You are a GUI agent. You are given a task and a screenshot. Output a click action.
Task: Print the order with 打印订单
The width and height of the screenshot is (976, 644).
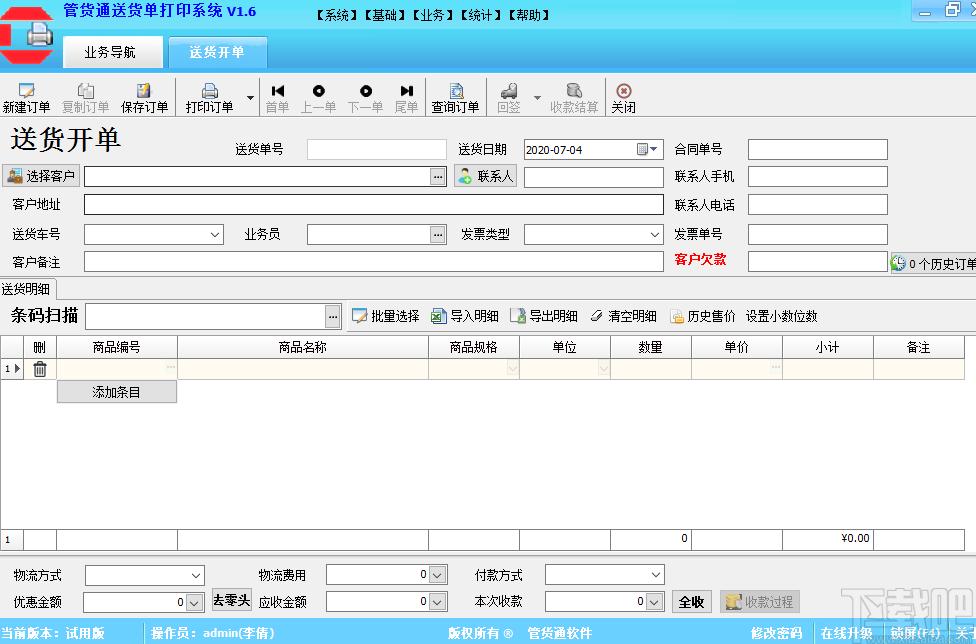tap(210, 98)
